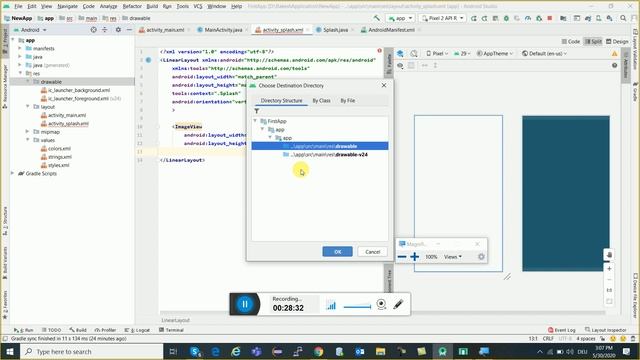640x360 pixels.
Task: Switch editor to Design view
Action: [x=617, y=42]
